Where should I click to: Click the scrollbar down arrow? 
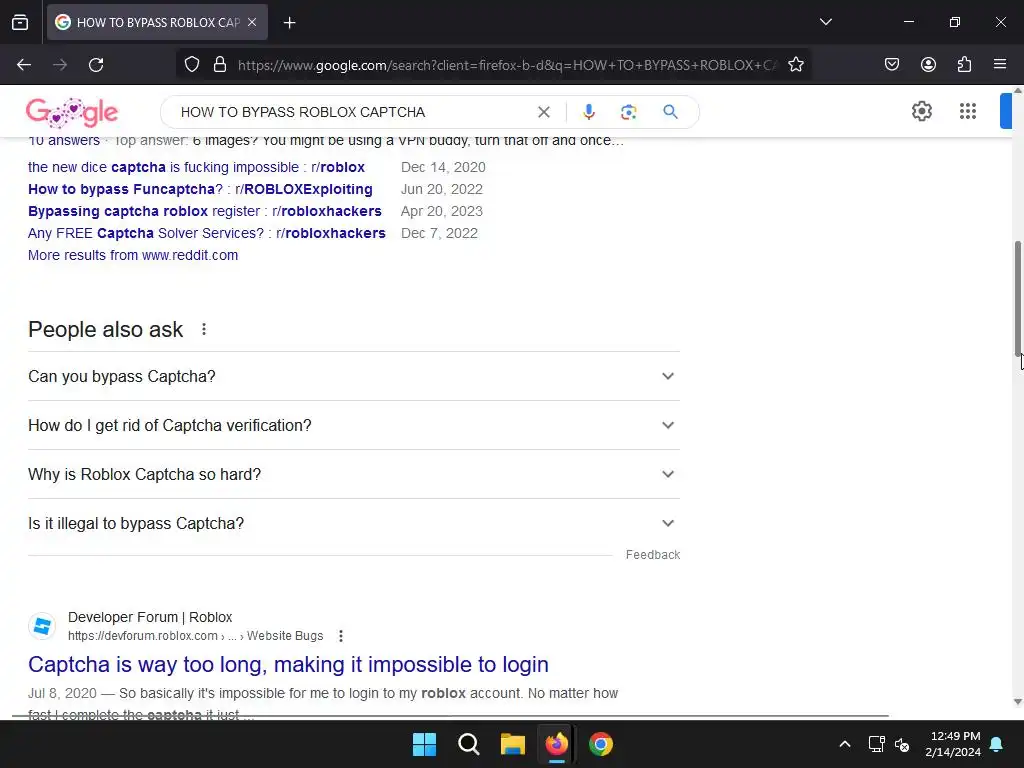1017,702
